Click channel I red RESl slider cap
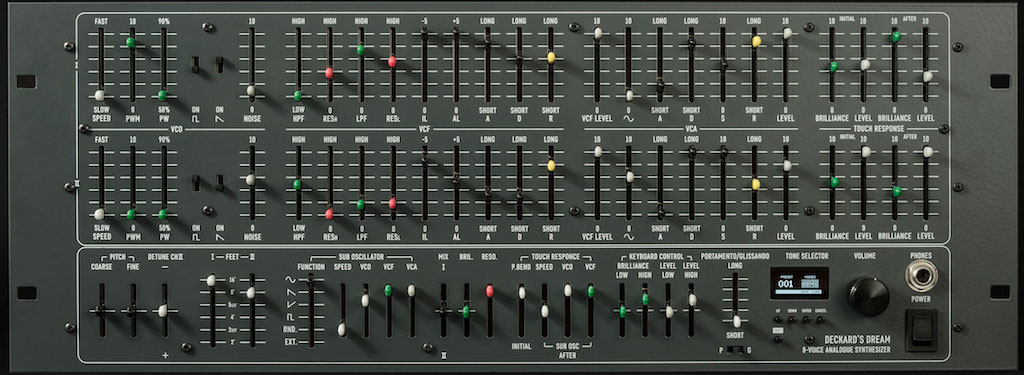This screenshot has height=375, width=1024. tap(392, 61)
